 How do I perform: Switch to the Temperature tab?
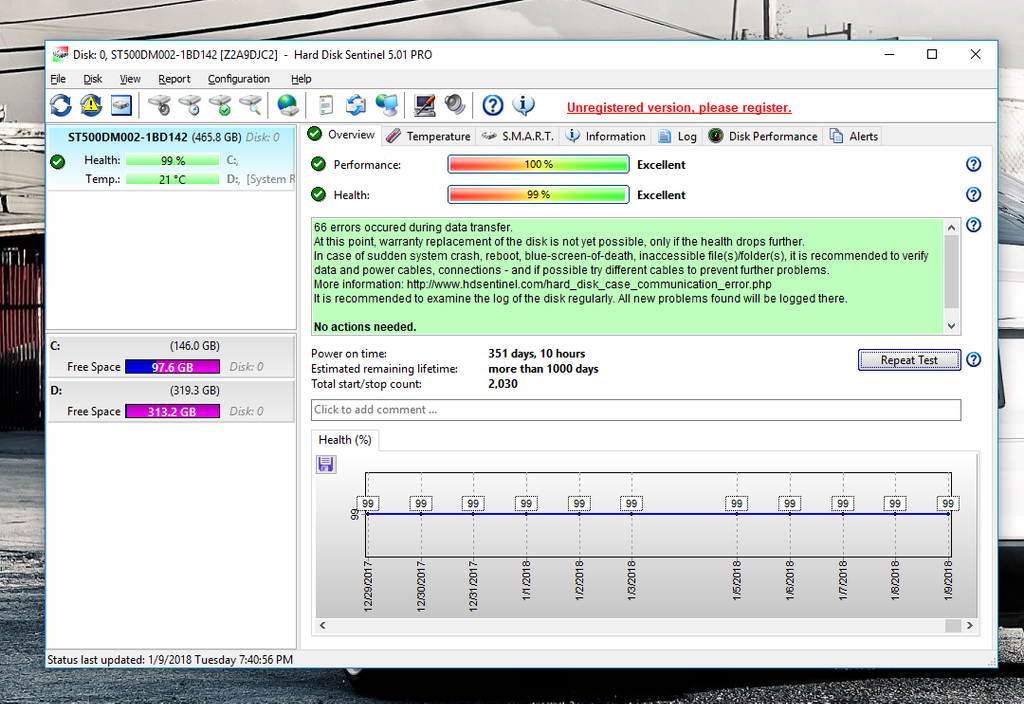(428, 136)
